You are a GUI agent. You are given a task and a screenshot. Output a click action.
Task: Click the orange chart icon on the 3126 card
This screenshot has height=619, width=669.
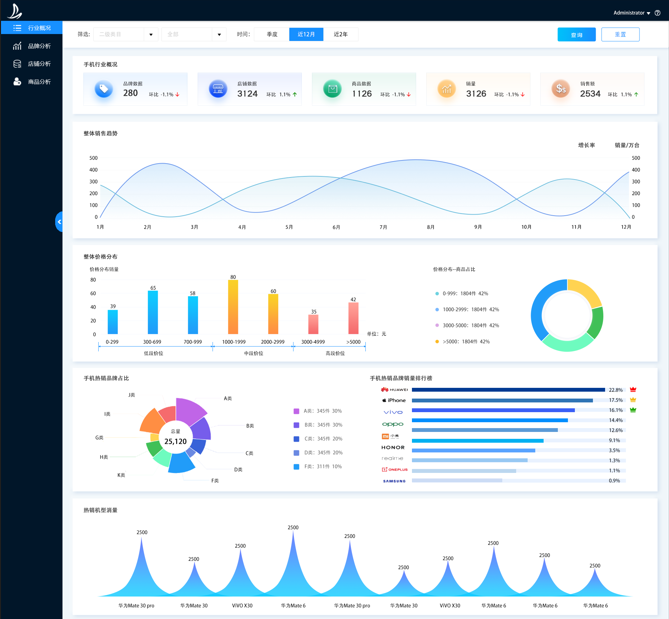point(447,89)
